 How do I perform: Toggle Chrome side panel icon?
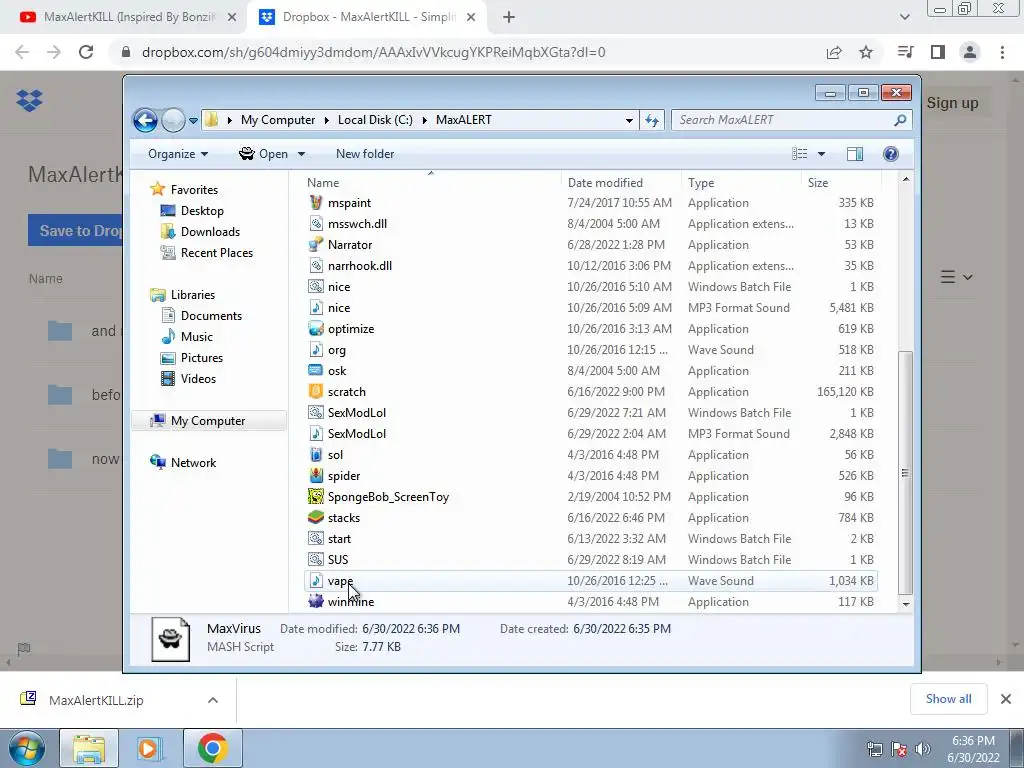(x=938, y=52)
